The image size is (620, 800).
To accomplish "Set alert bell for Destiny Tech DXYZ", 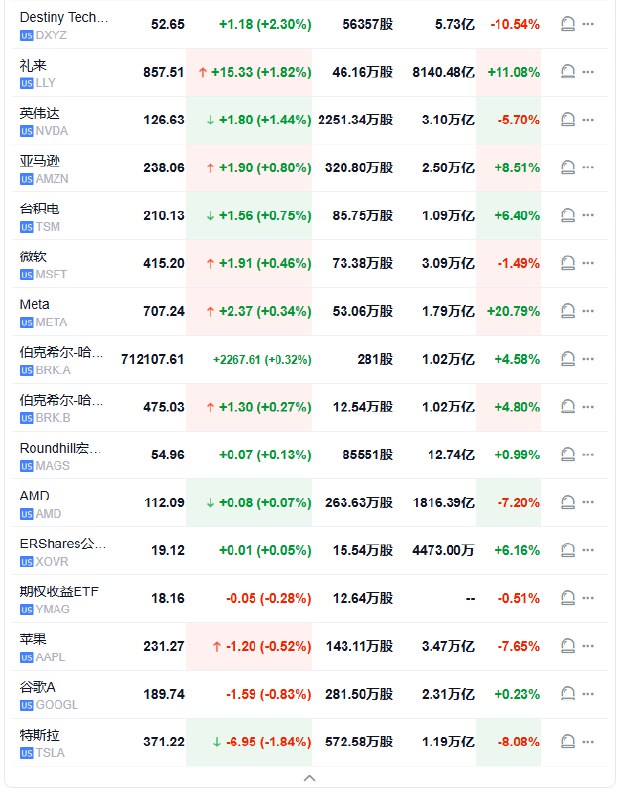I will pos(567,24).
